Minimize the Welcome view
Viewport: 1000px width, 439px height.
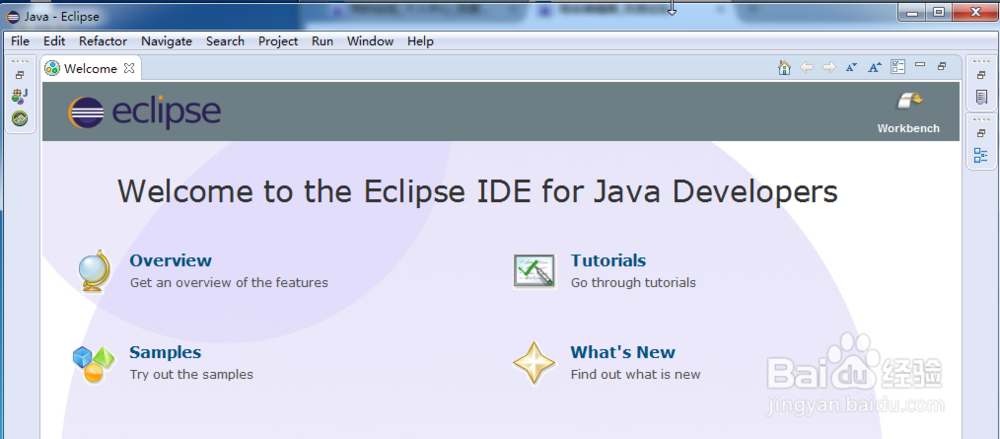pyautogui.click(x=920, y=65)
